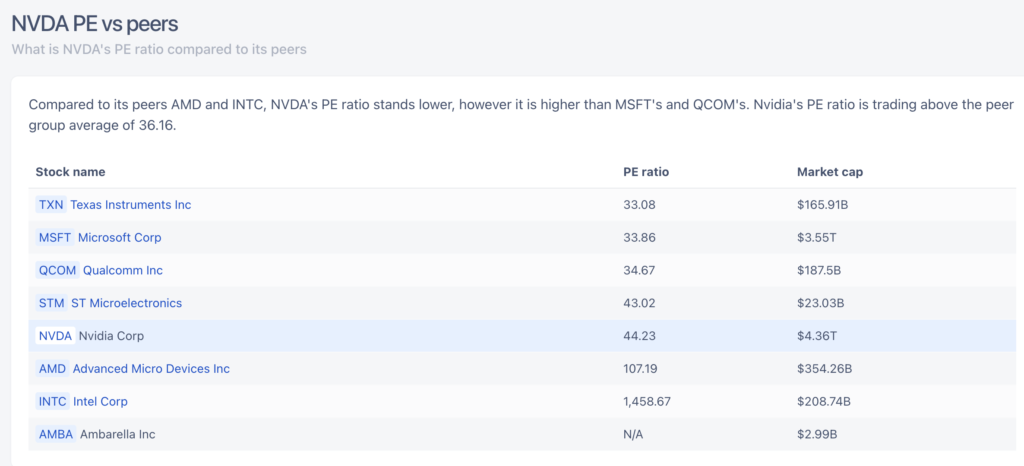Image resolution: width=1024 pixels, height=466 pixels.
Task: Click the PE ratio column header
Action: coord(646,172)
